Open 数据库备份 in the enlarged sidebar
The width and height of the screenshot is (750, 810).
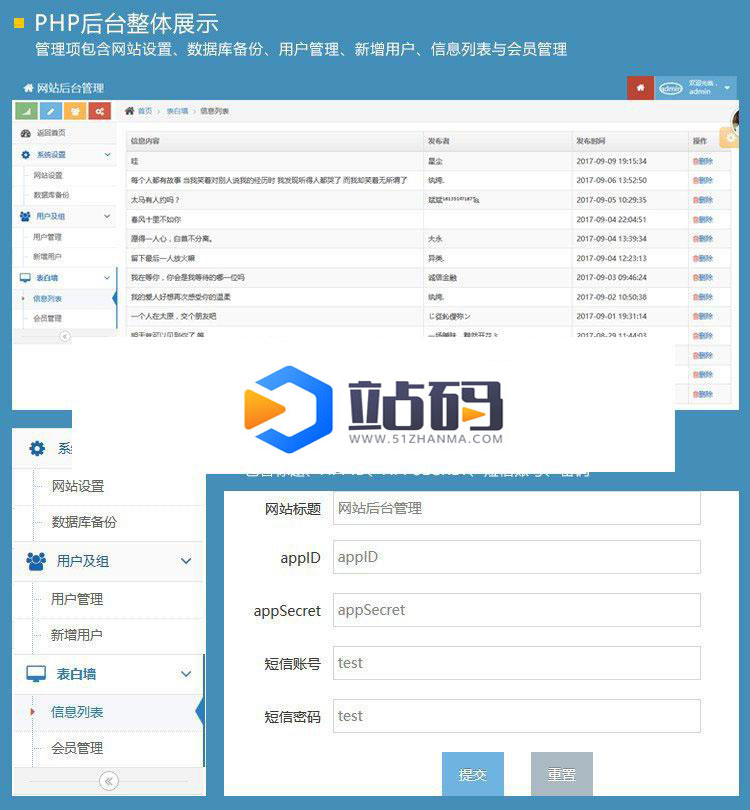pyautogui.click(x=84, y=522)
